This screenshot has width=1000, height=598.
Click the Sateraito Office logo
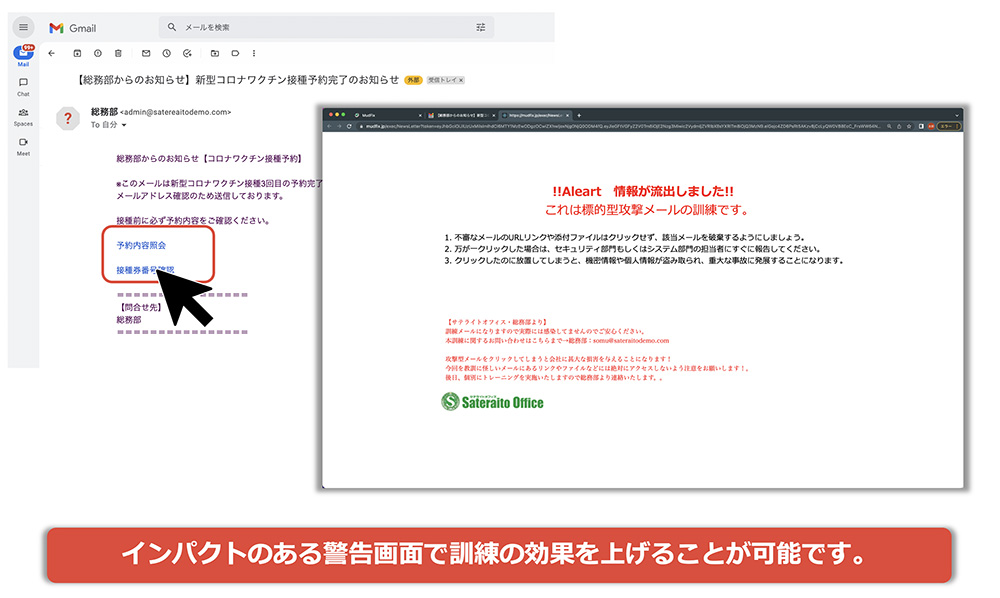coord(492,402)
